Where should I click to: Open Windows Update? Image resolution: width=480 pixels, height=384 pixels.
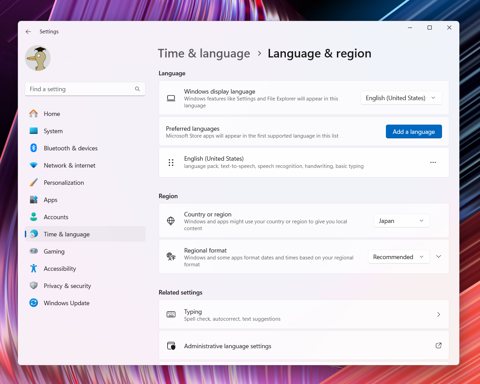(85, 303)
